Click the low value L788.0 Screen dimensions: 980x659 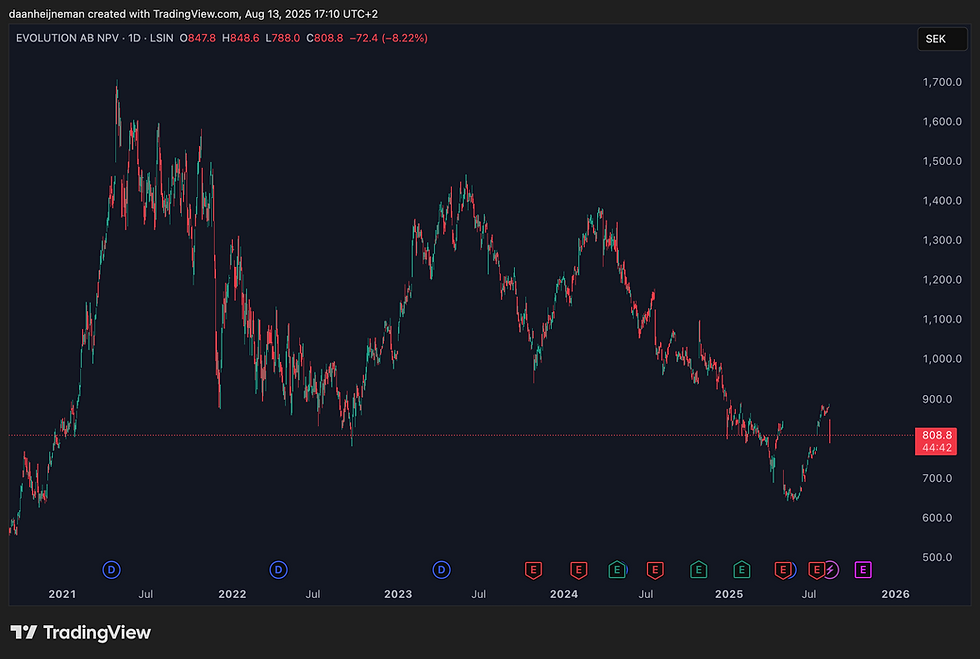point(282,38)
